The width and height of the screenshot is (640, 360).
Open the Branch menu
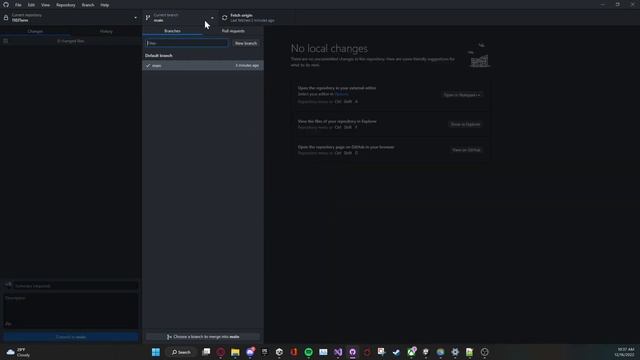click(x=88, y=5)
